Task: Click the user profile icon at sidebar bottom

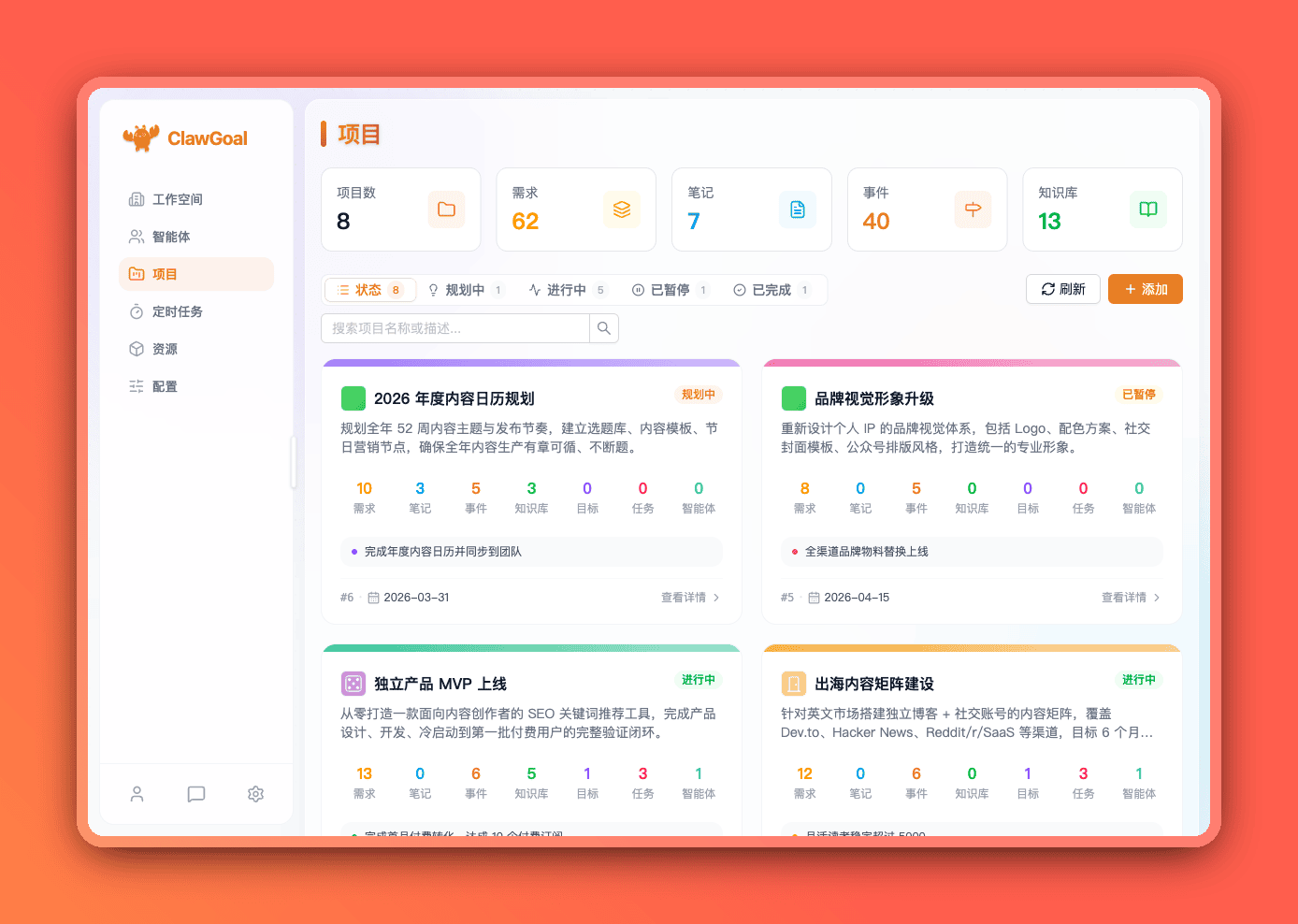Action: click(137, 794)
